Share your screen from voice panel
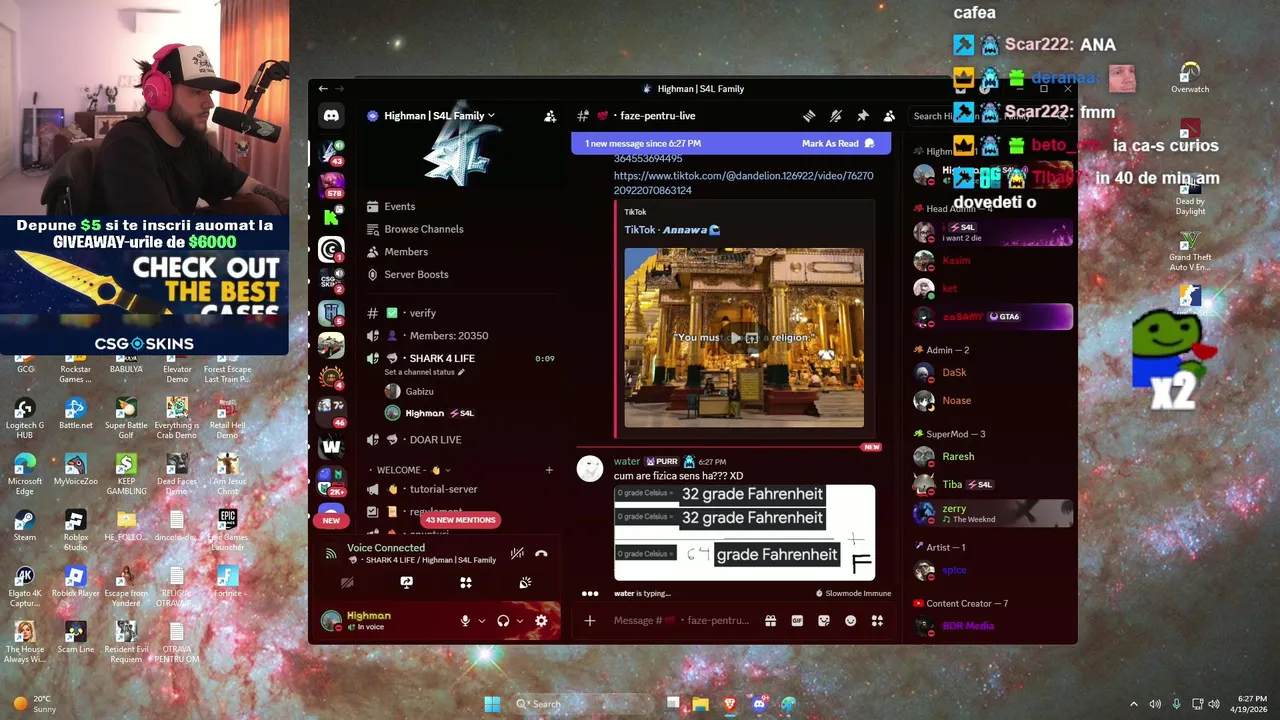The width and height of the screenshot is (1280, 720). 407,582
